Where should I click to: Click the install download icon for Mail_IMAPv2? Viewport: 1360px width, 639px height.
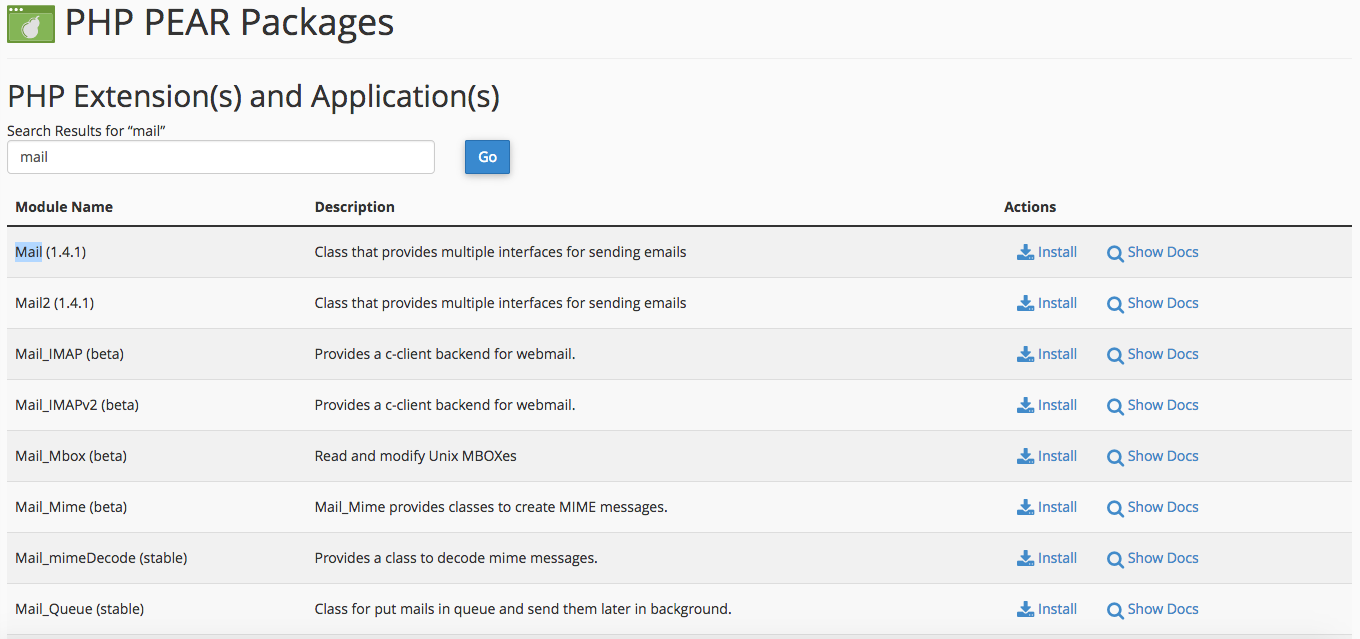click(x=1025, y=405)
